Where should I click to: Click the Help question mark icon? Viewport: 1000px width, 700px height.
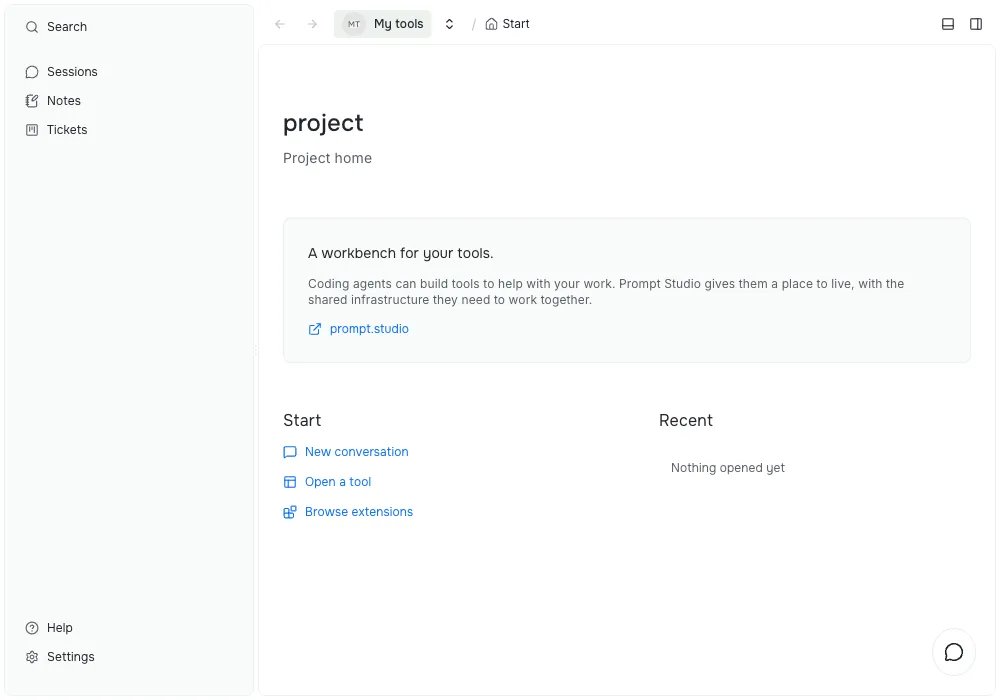(32, 628)
